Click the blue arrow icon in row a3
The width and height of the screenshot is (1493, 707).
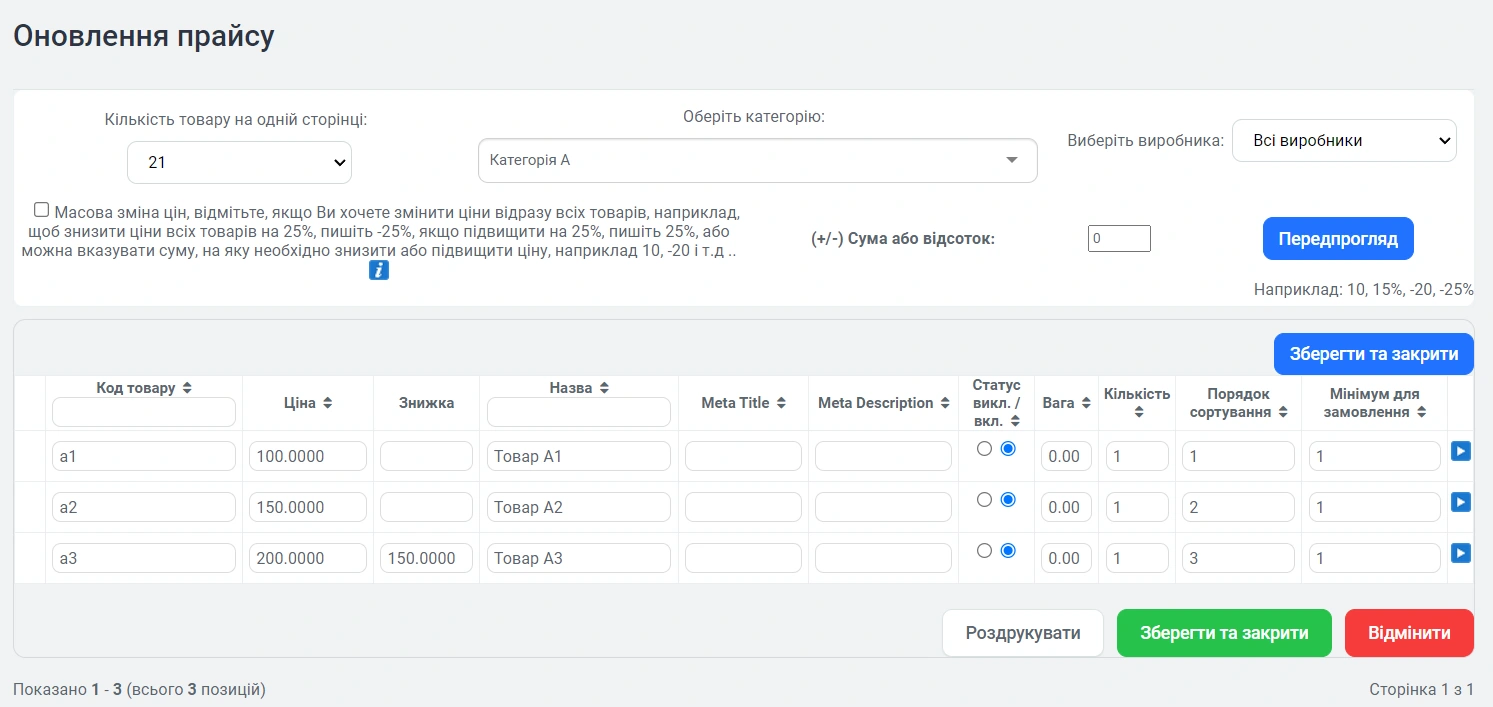[x=1460, y=553]
